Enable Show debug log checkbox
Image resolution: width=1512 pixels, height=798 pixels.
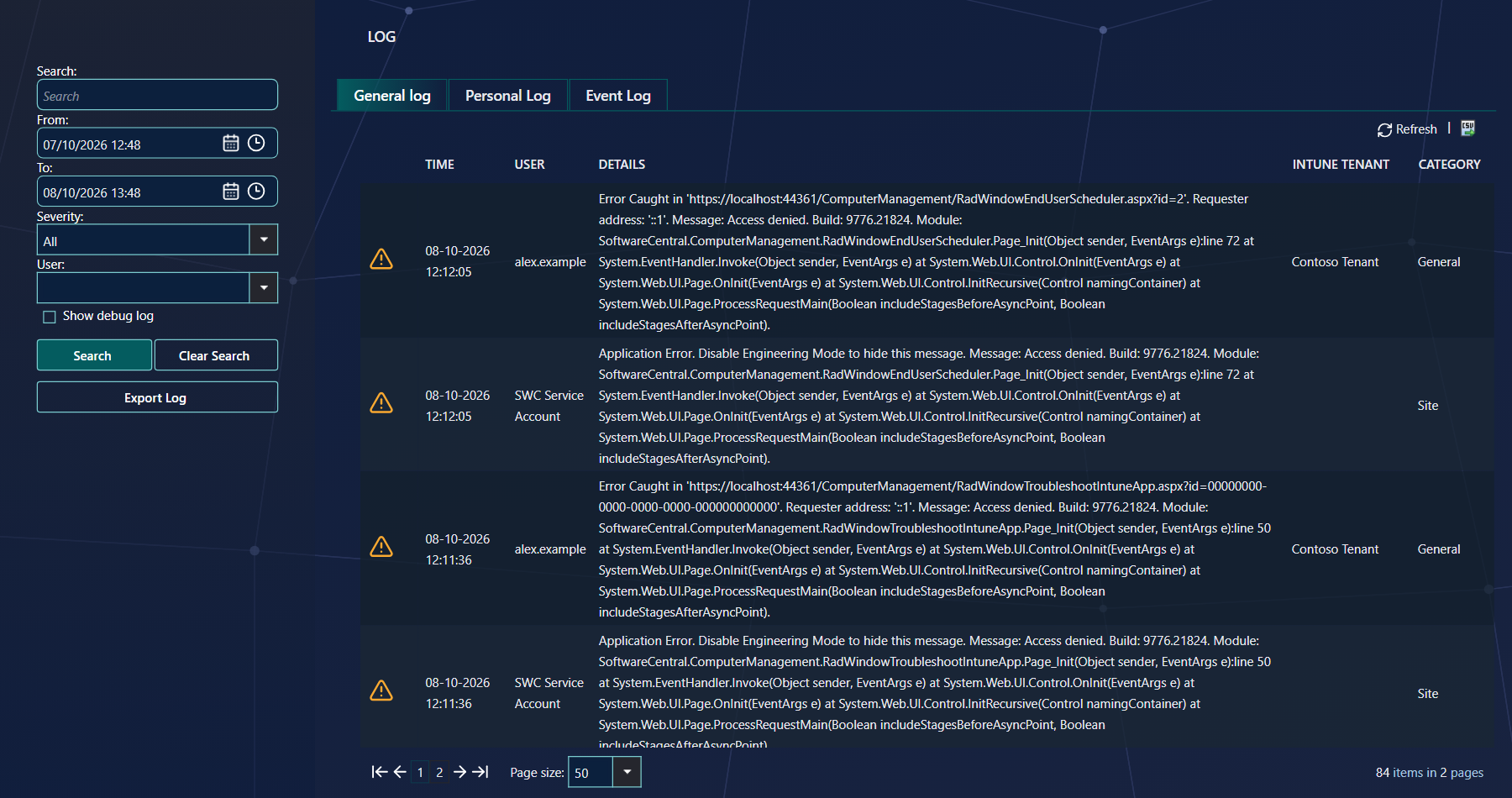tap(50, 317)
